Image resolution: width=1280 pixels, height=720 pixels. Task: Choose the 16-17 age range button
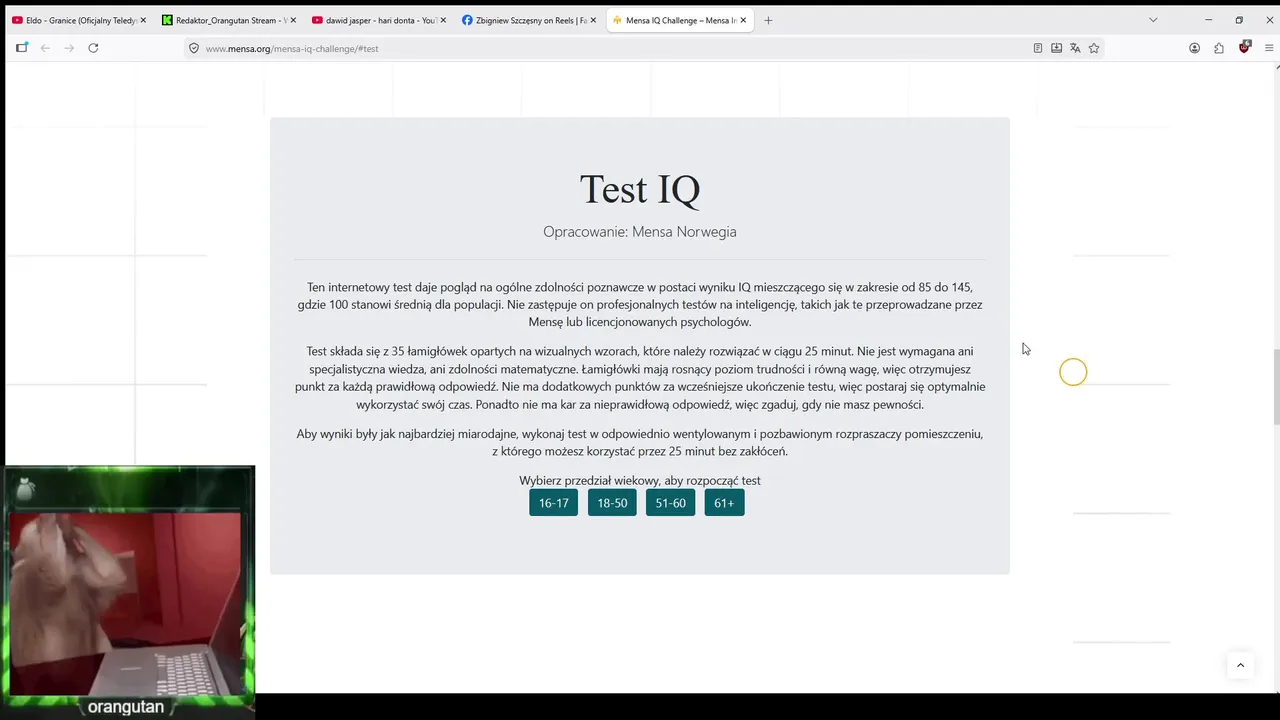pos(553,503)
